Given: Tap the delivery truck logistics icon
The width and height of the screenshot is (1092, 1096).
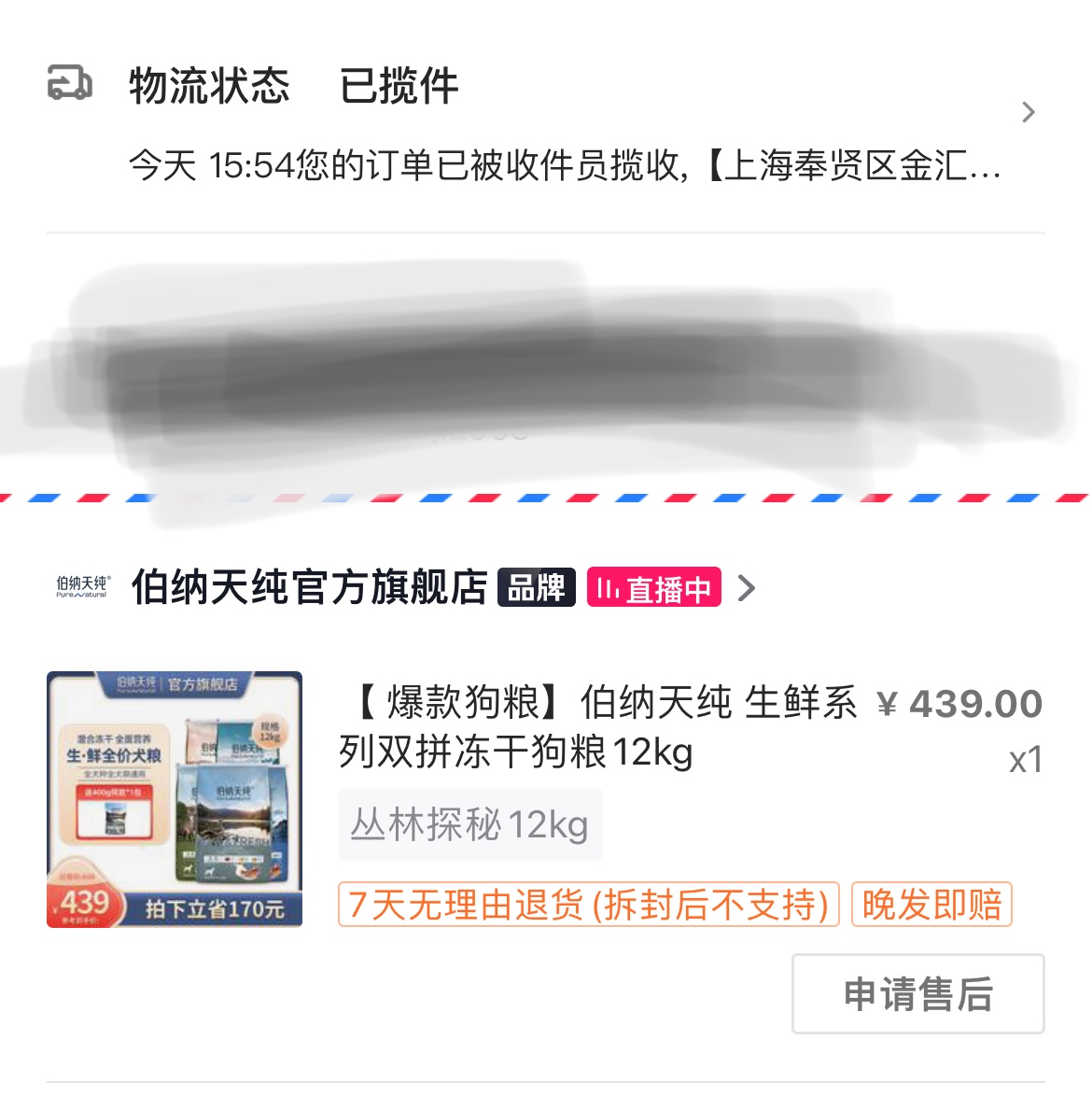Looking at the screenshot, I should coord(69,82).
